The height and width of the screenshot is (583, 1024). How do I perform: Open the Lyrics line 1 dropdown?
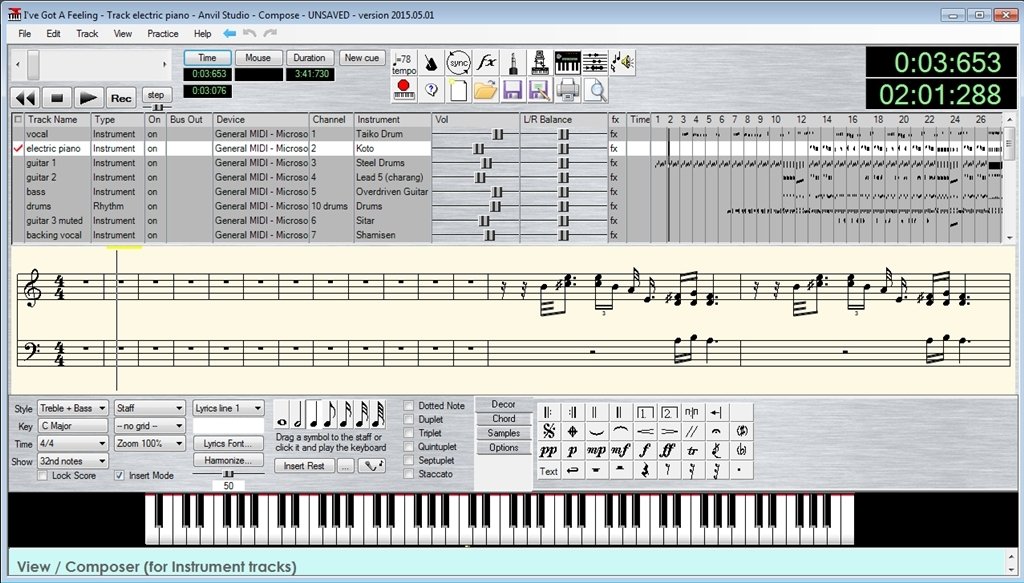(228, 408)
